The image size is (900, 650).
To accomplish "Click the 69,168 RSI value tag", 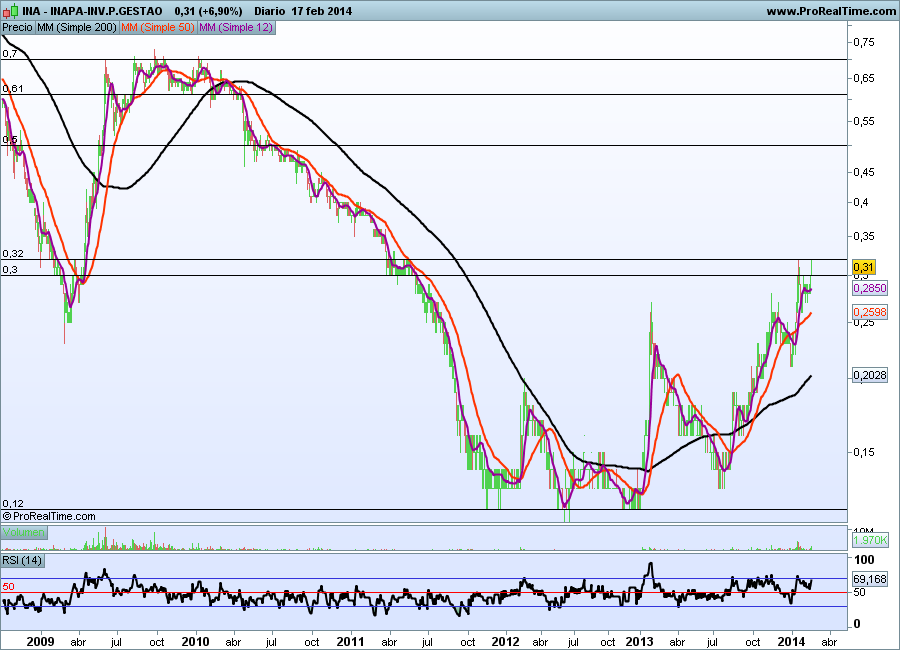I will 870,579.
